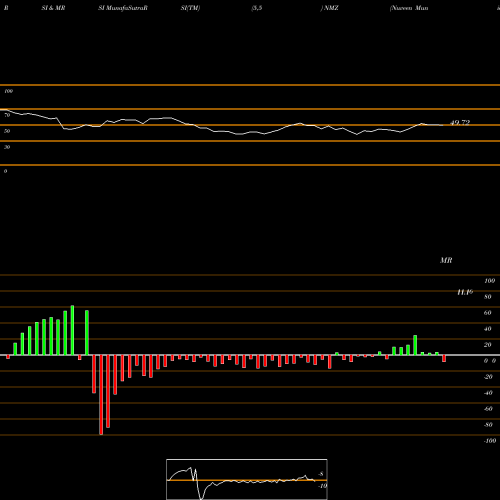Click the tallest green histogram bar
The height and width of the screenshot is (500, 500).
72,330
